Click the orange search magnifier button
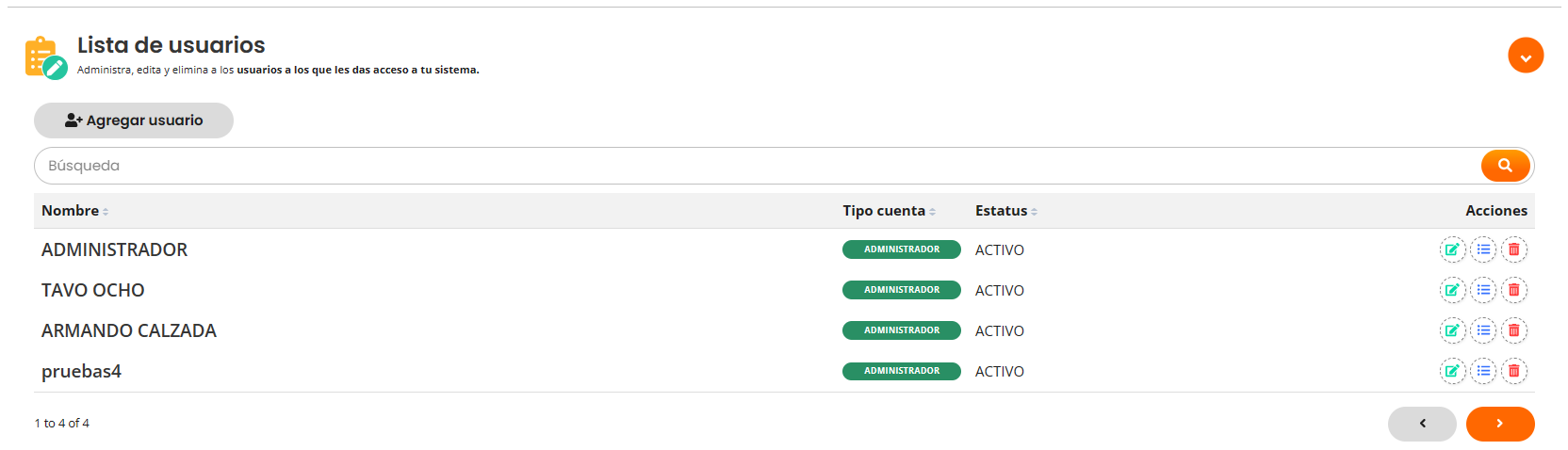1568x450 pixels. coord(1505,166)
